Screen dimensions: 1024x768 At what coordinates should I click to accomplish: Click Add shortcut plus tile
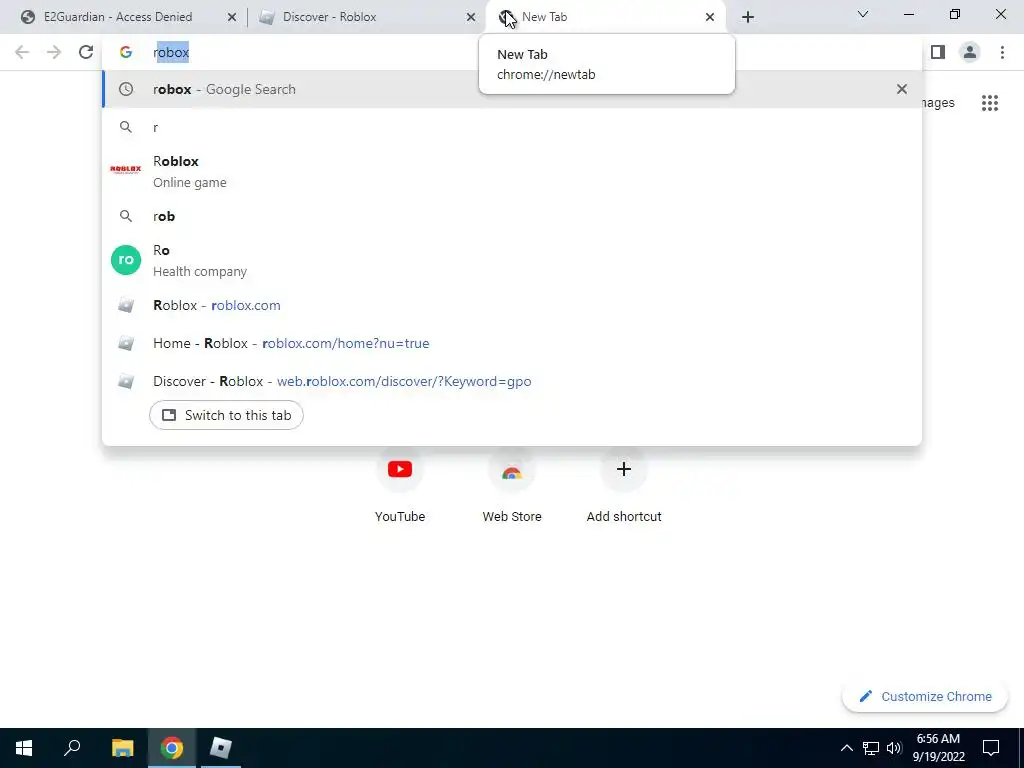pos(624,485)
